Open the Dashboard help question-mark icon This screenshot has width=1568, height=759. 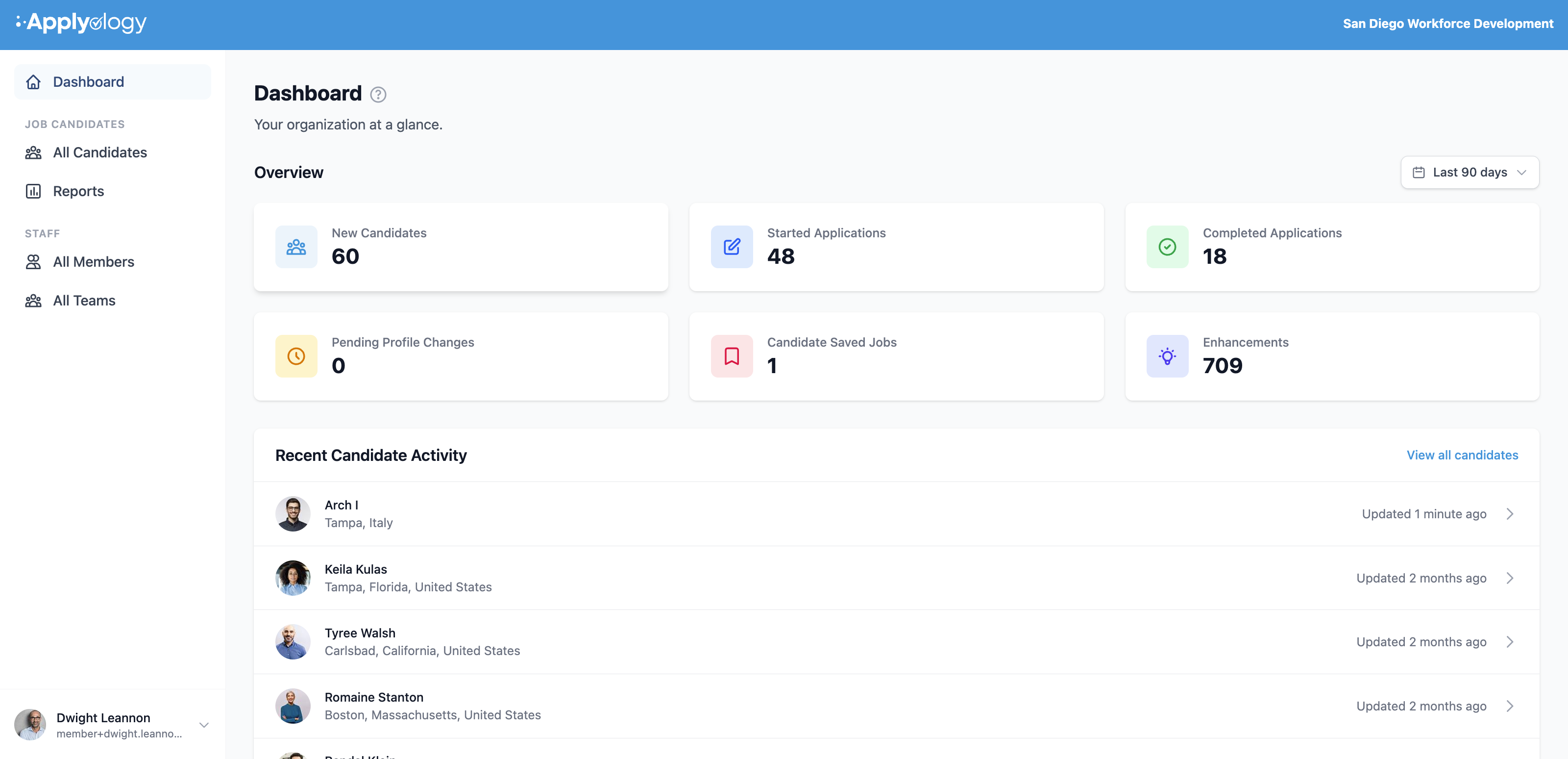[x=378, y=95]
